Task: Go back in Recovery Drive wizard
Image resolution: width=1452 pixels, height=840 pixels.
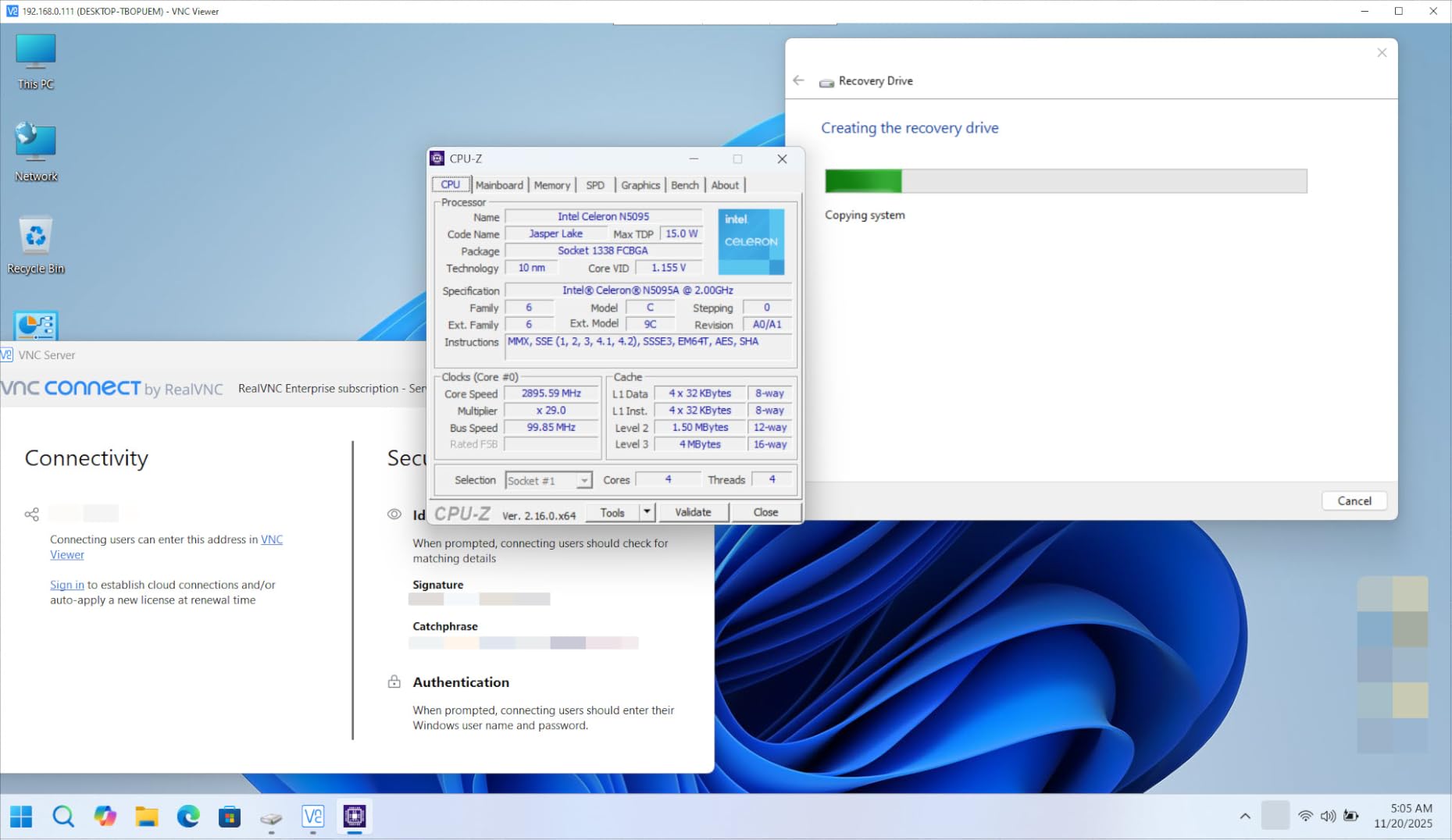Action: (x=798, y=80)
